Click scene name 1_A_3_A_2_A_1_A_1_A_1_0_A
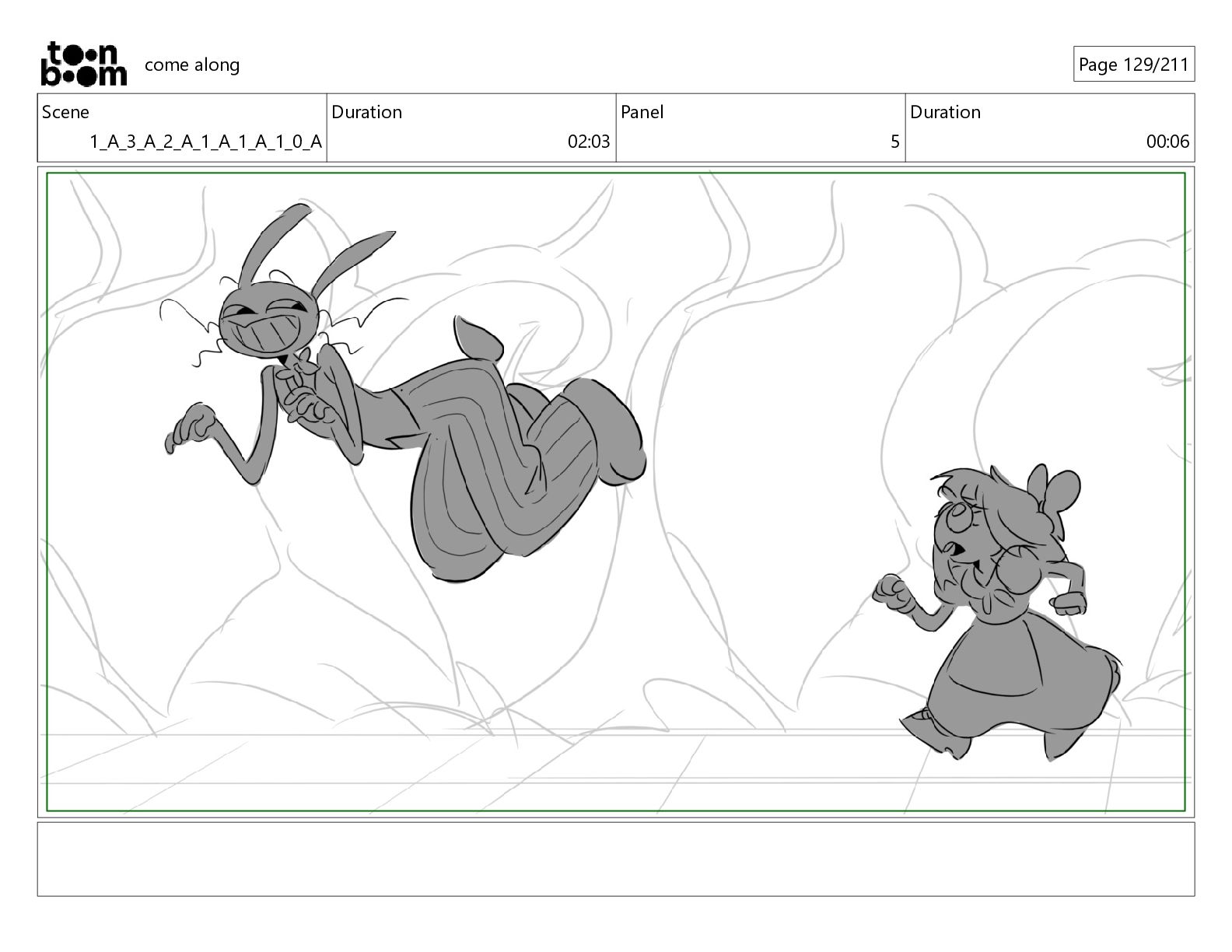The width and height of the screenshot is (1232, 952). point(205,142)
